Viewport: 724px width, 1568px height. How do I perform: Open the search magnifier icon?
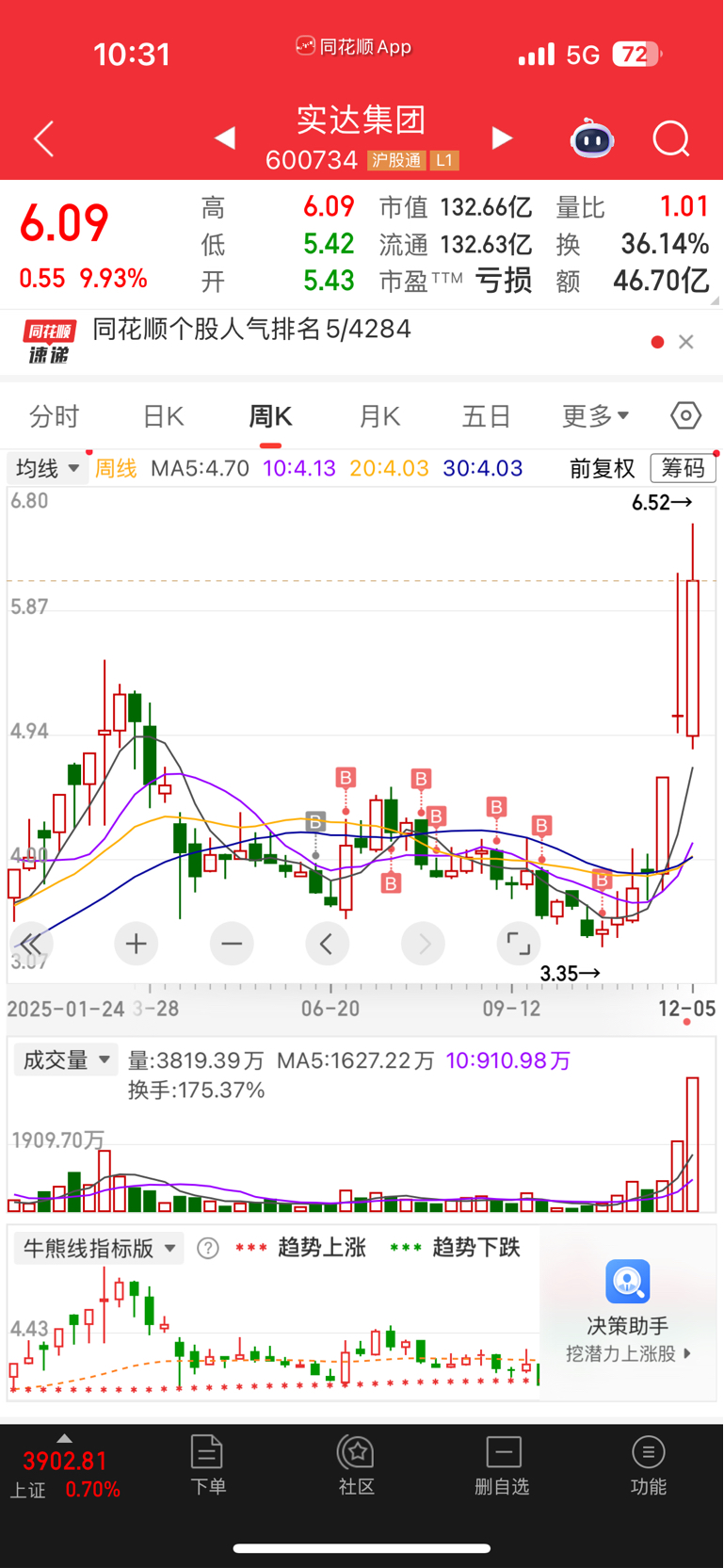click(x=671, y=139)
